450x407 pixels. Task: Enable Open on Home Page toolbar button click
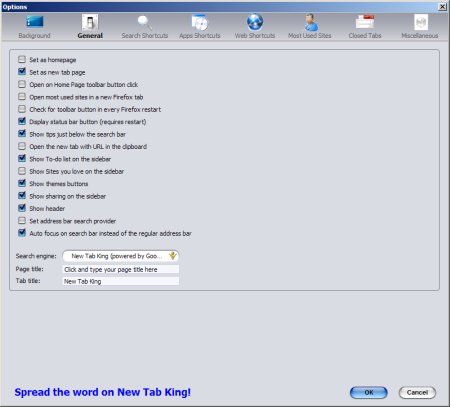(22, 84)
